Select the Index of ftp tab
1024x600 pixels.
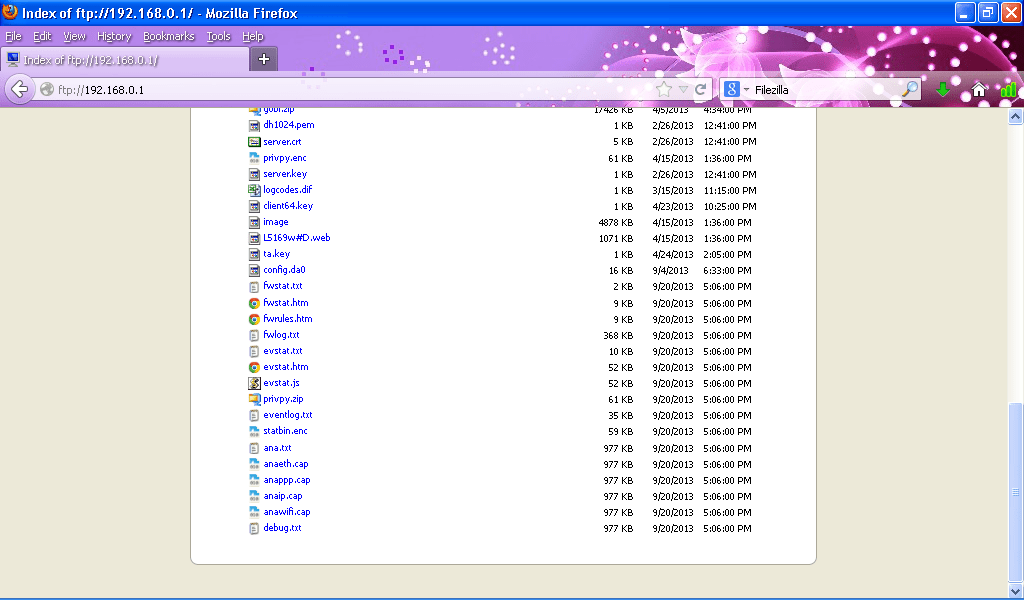[120, 58]
